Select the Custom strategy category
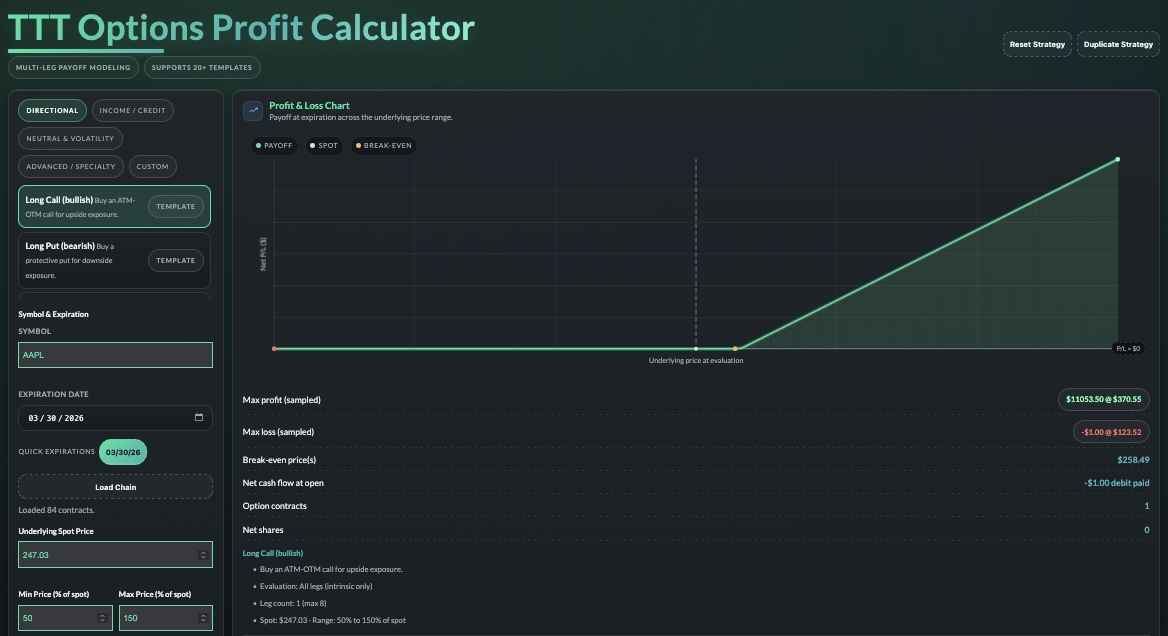Viewport: 1168px width, 636px height. [x=153, y=166]
